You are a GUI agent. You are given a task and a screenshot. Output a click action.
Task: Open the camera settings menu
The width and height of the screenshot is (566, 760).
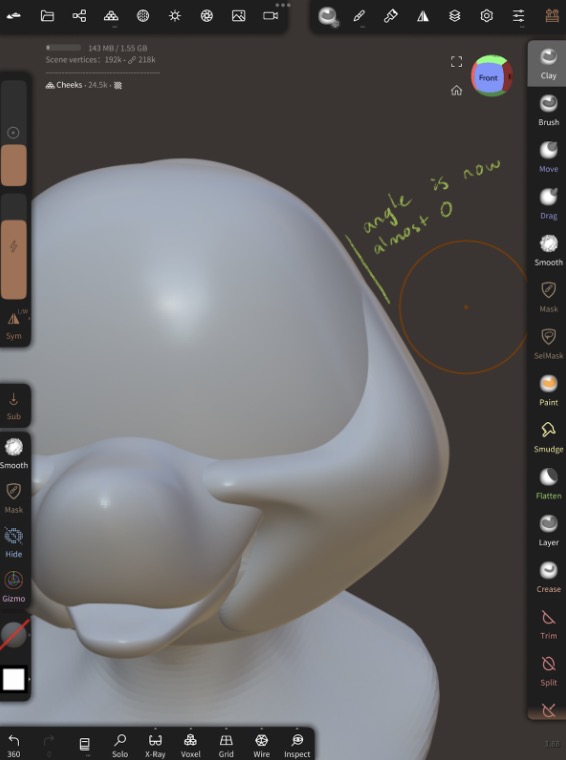click(x=270, y=16)
